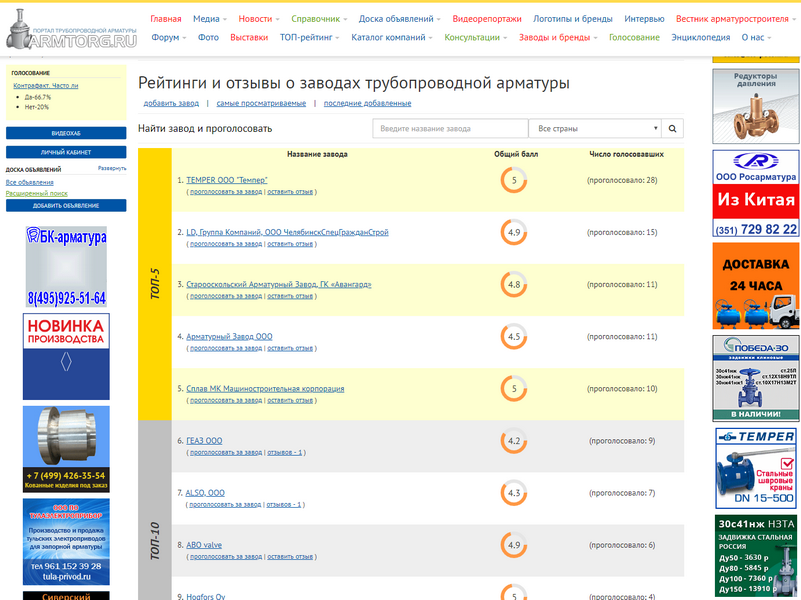Expand the 'Справочник' menu

pyautogui.click(x=319, y=19)
